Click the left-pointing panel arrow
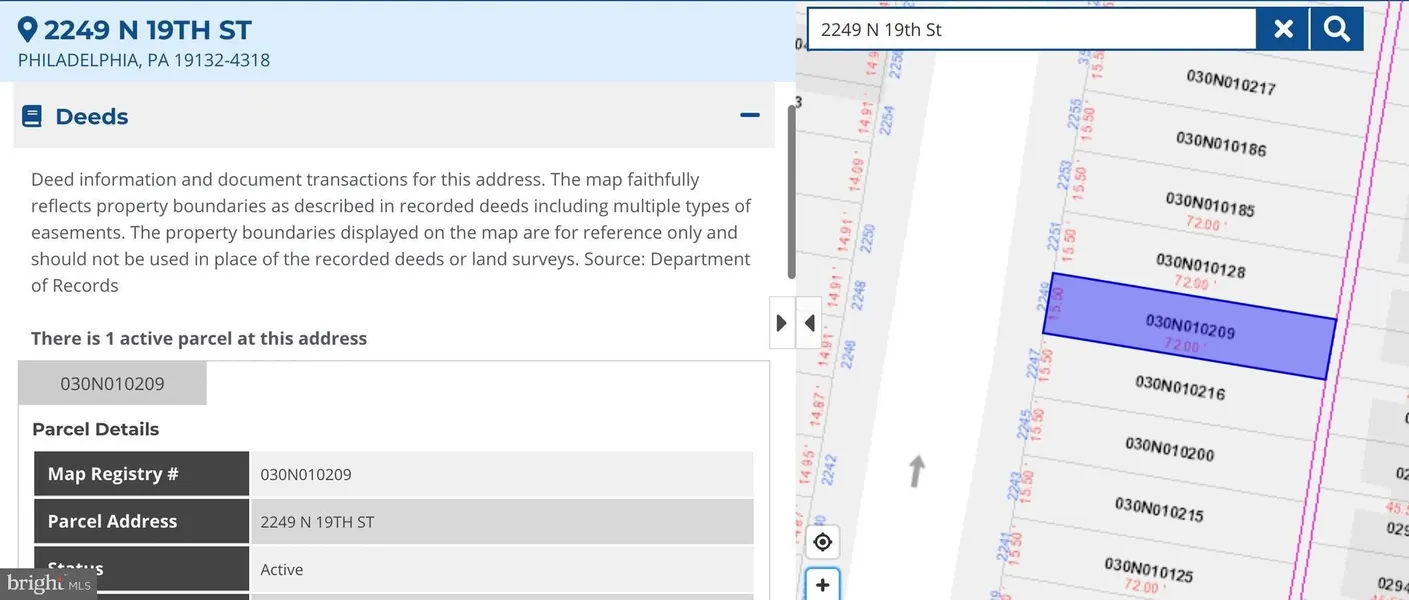Viewport: 1409px width, 600px height. [x=809, y=323]
